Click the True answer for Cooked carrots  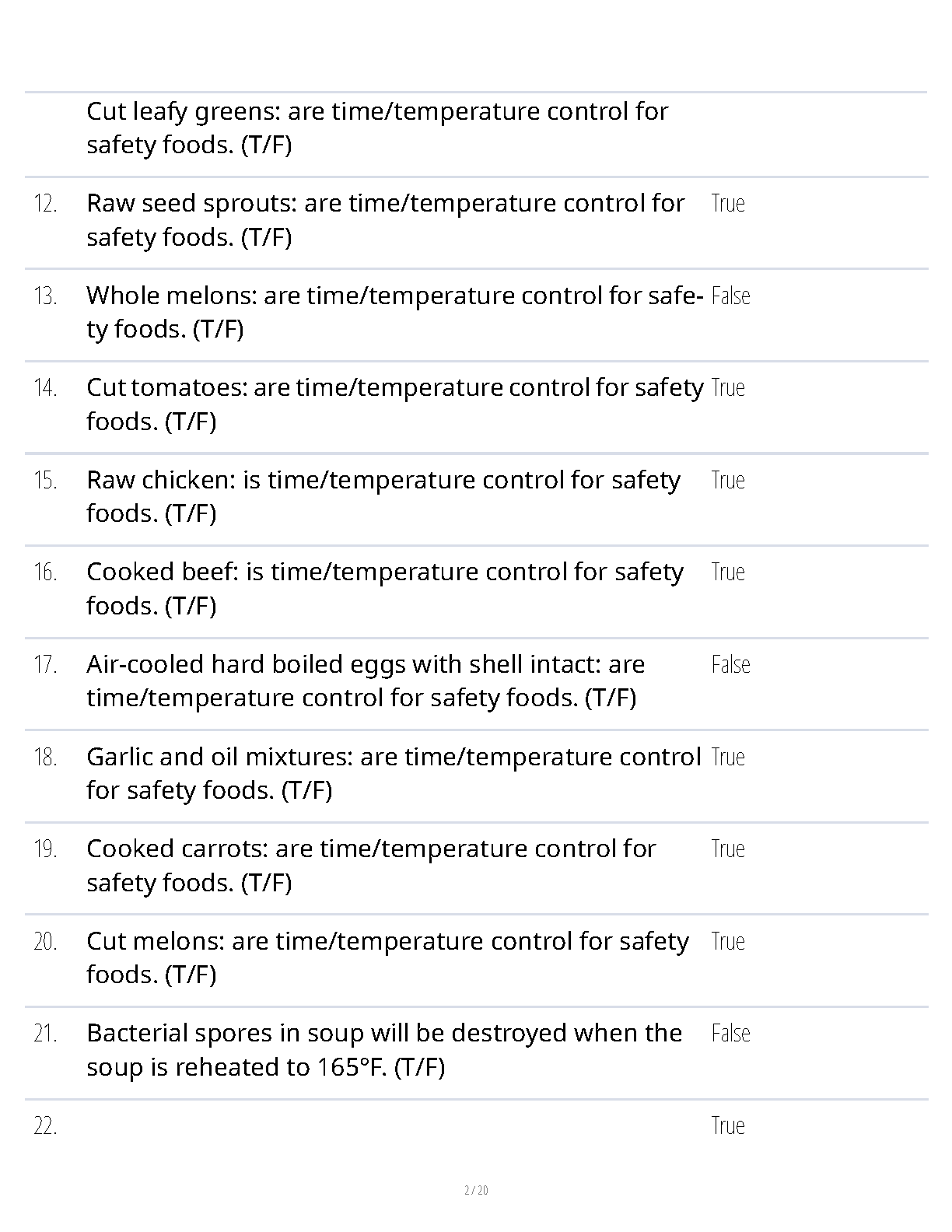728,849
